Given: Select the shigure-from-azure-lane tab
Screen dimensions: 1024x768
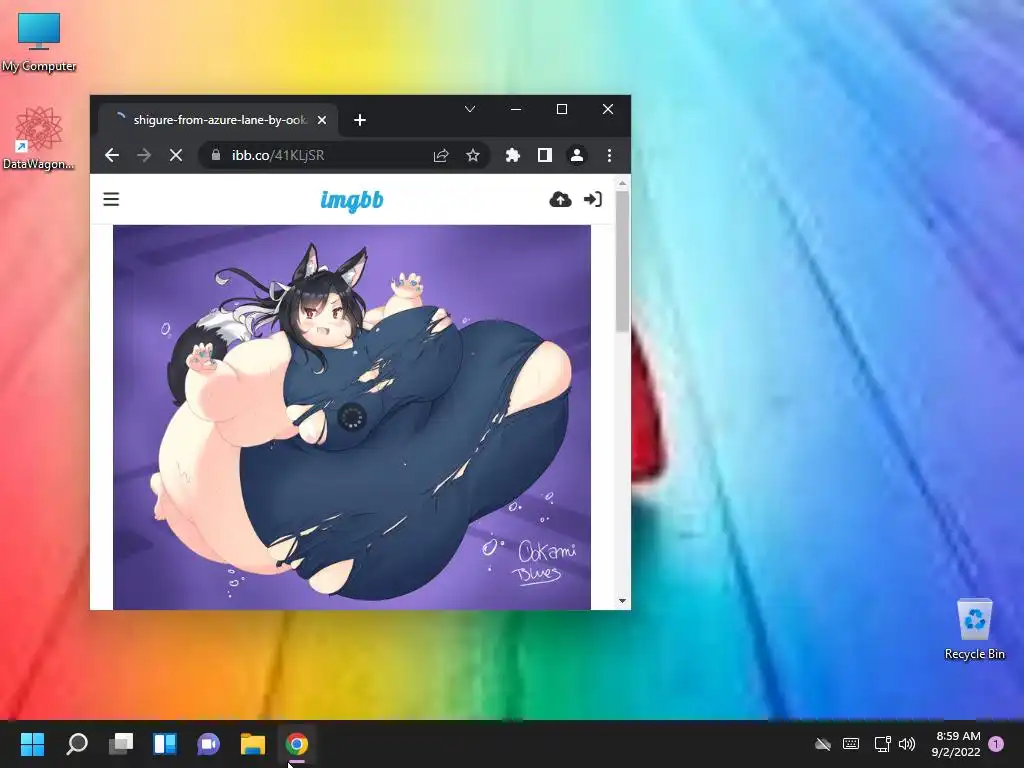Looking at the screenshot, I should coord(219,120).
